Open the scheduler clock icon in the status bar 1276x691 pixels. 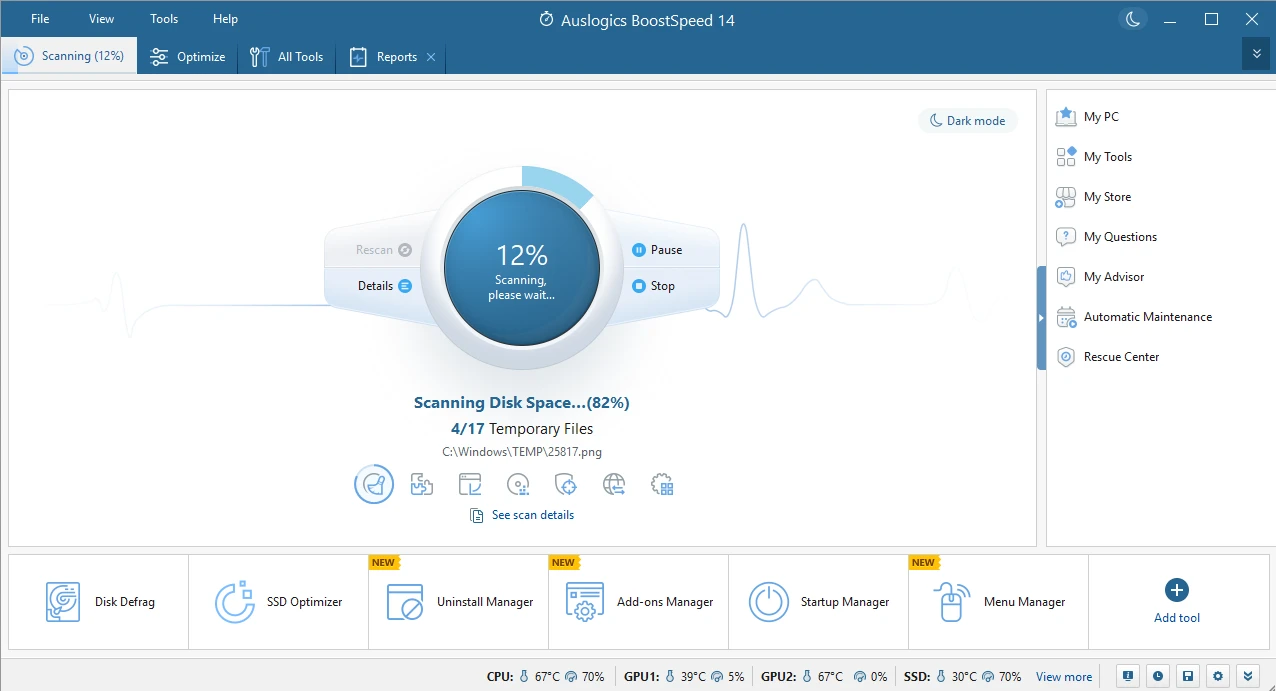coord(1157,676)
